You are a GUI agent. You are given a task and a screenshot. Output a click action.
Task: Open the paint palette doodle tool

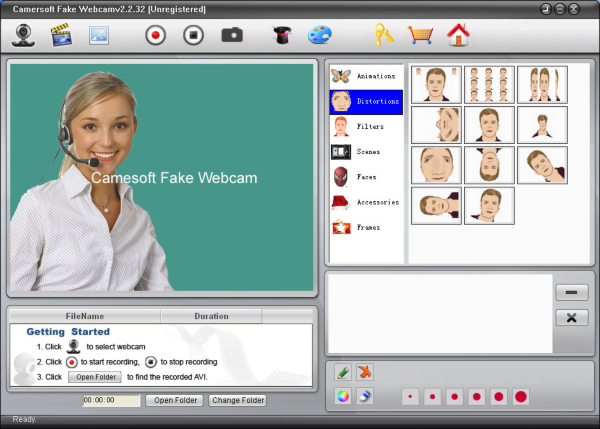[318, 35]
